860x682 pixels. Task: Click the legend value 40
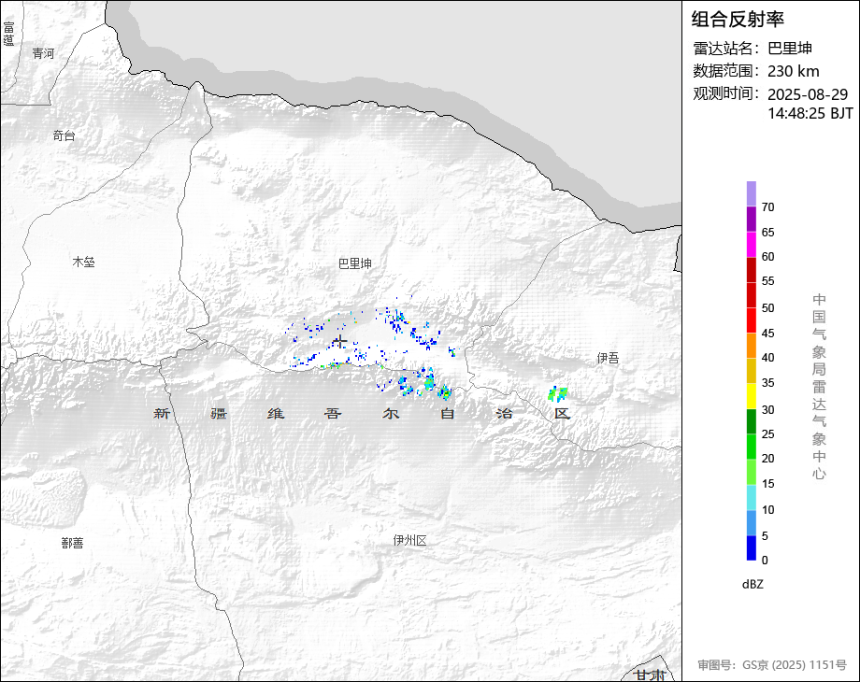[768, 358]
